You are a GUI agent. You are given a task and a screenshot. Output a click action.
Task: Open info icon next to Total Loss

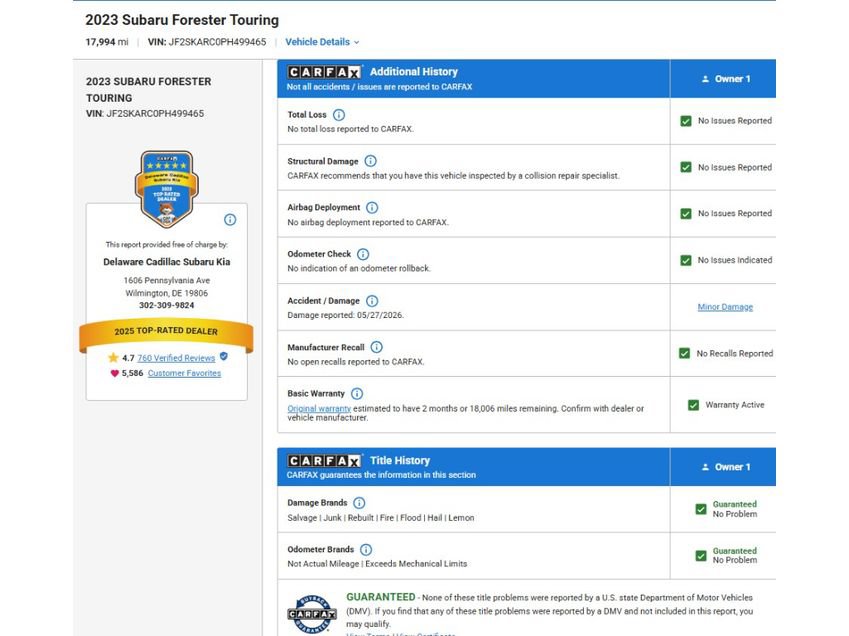(338, 115)
